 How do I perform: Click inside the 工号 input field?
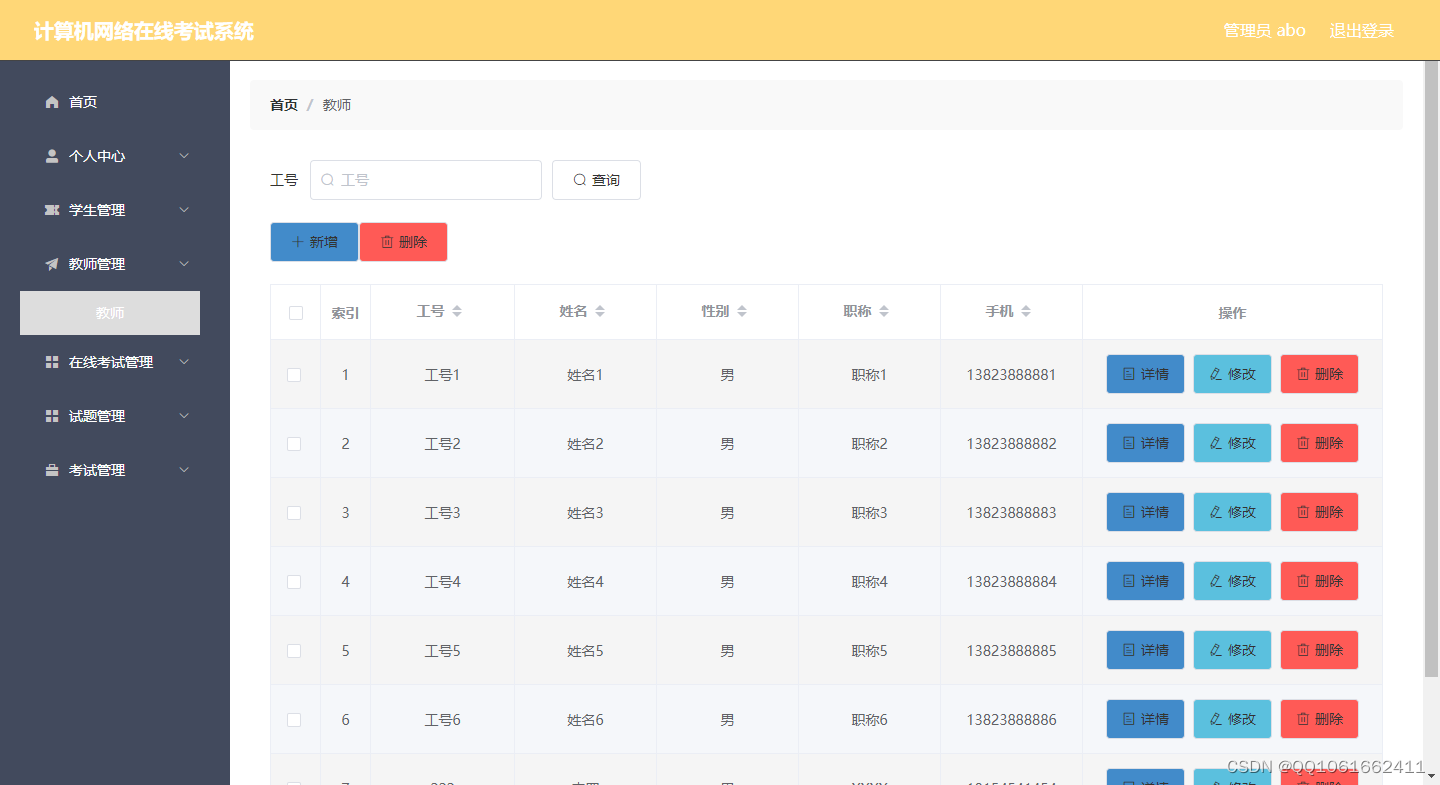pos(430,179)
